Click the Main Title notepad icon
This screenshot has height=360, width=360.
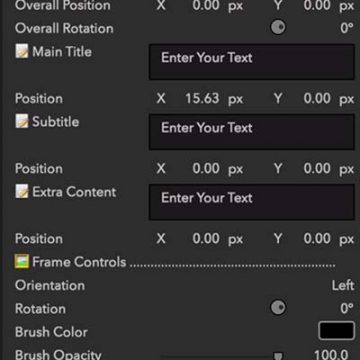[22, 52]
